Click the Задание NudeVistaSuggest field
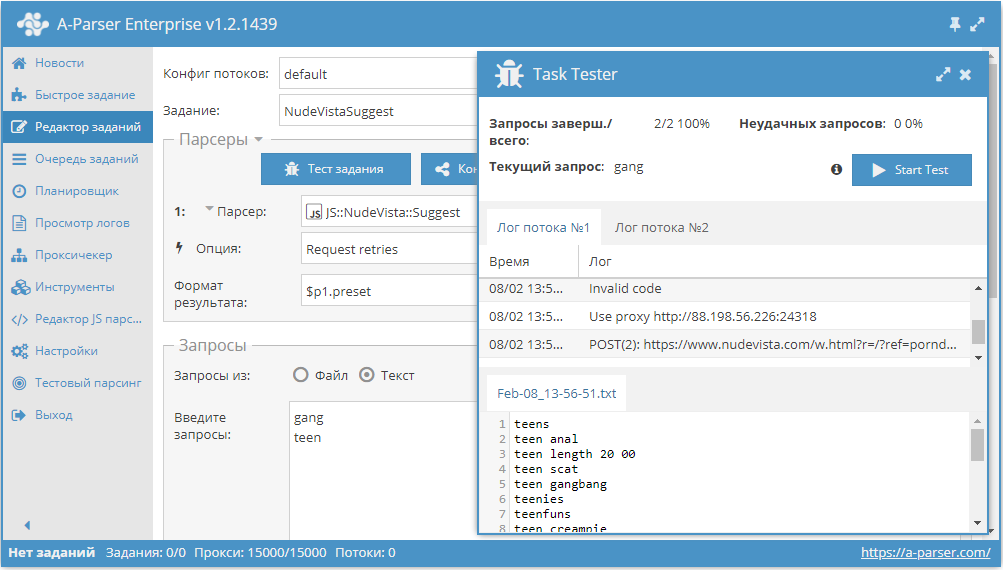The height and width of the screenshot is (570, 1003). coord(378,111)
